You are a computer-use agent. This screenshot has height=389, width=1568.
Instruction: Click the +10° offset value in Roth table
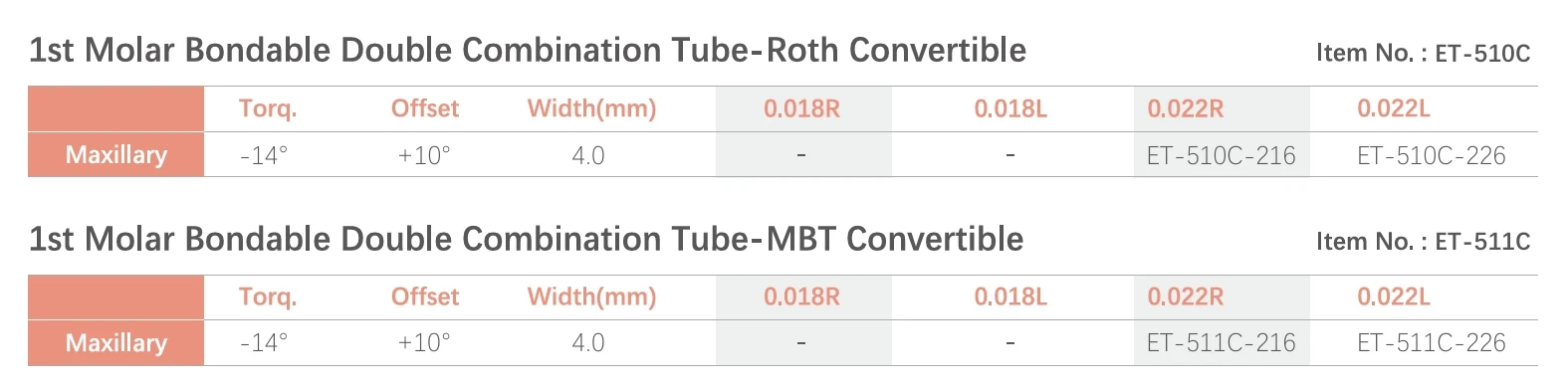(424, 155)
